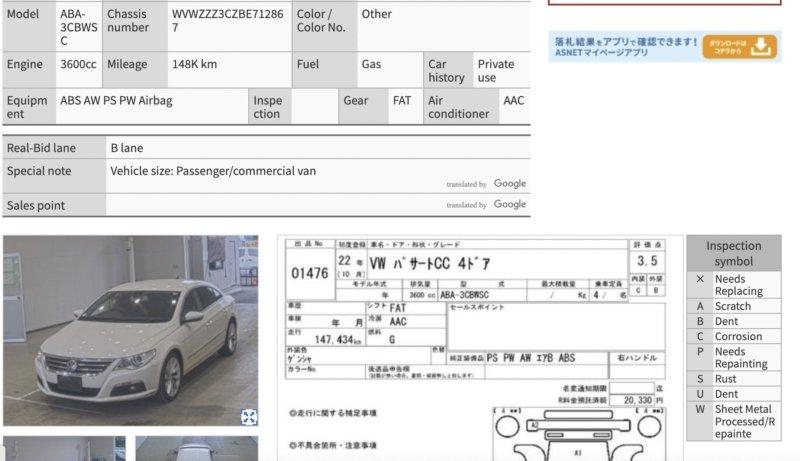This screenshot has height=461, width=800.
Task: Open the main white Volkswagen photo
Action: 130,330
